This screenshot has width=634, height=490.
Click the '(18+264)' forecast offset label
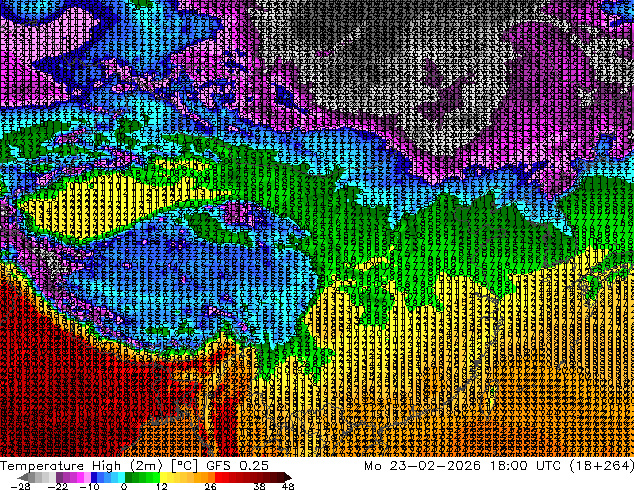pos(601,466)
